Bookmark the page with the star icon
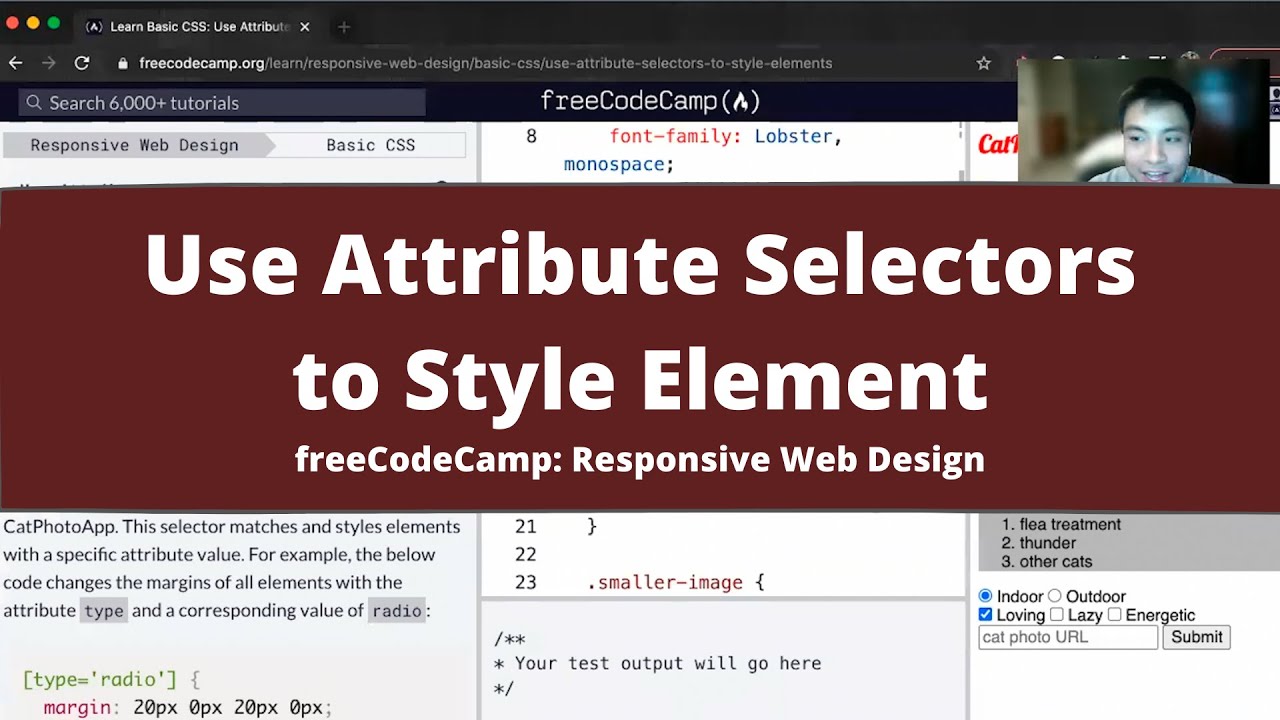This screenshot has width=1280, height=720. 983,63
